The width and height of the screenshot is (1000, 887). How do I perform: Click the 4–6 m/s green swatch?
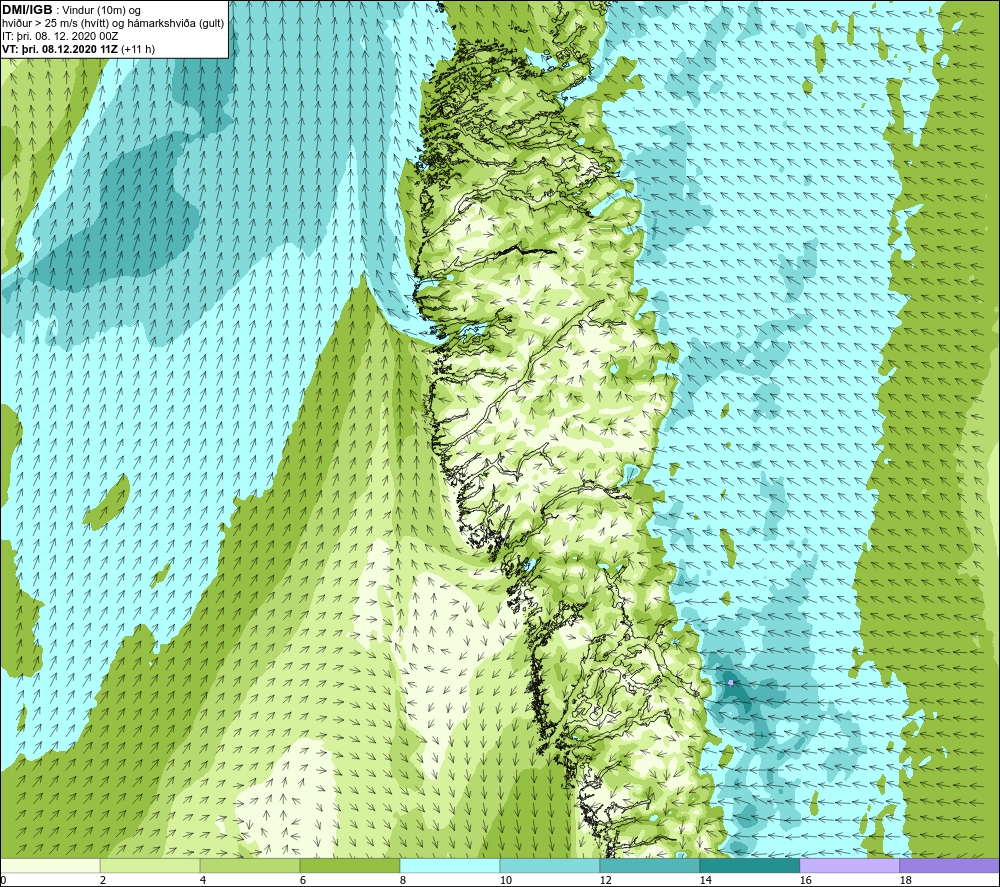(250, 865)
